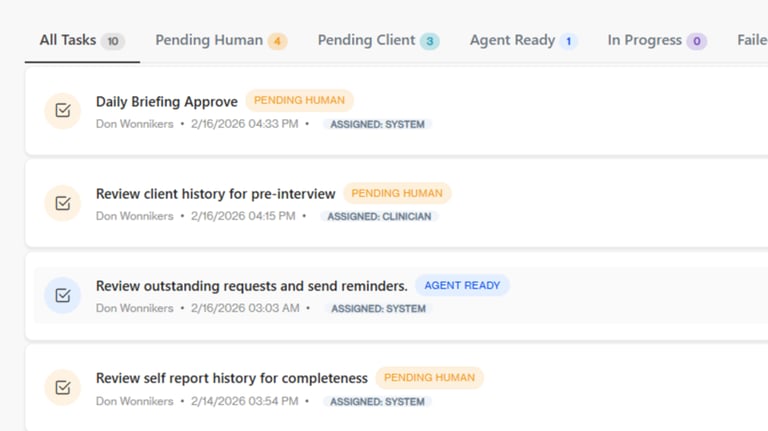Show the Agent Ready tab
This screenshot has width=768, height=431.
(512, 41)
